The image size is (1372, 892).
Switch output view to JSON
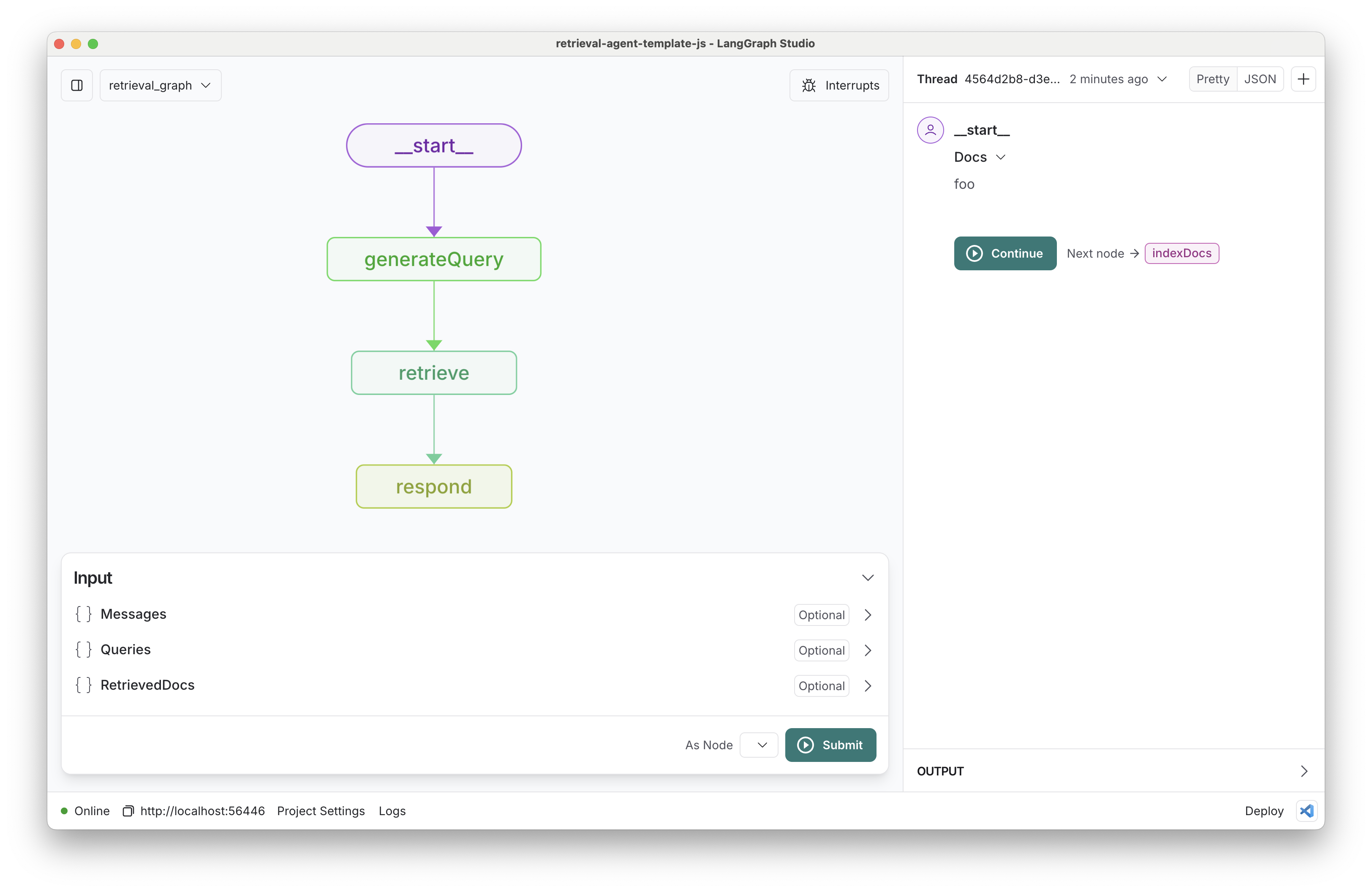coord(1260,79)
